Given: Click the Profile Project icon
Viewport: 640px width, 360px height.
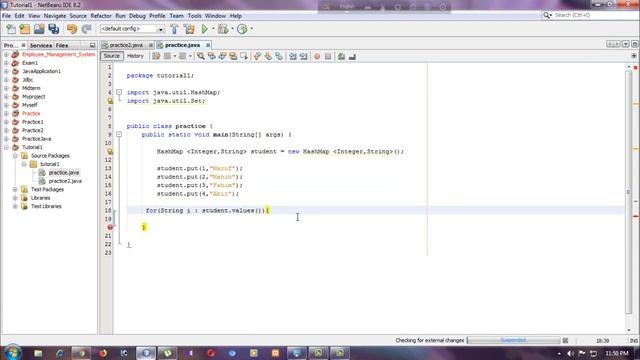Looking at the screenshot, I should [242, 29].
